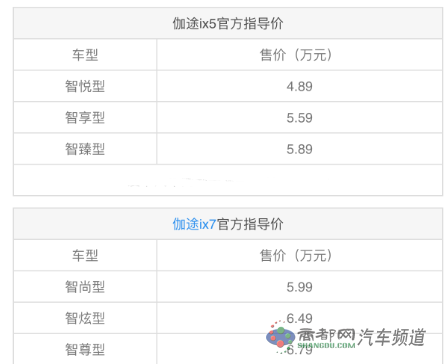The height and width of the screenshot is (364, 445).
Task: Click the 5.89 price value
Action: coord(299,149)
